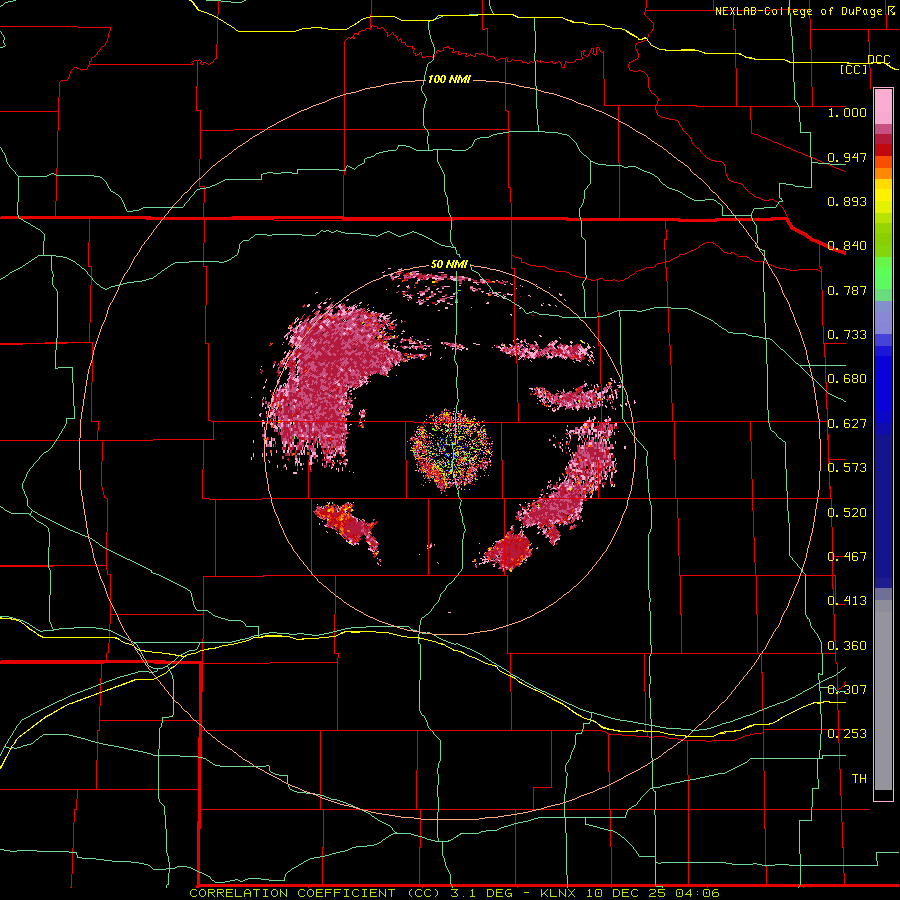Click the 0.360 scale value
Screen dimensions: 900x900
click(847, 646)
